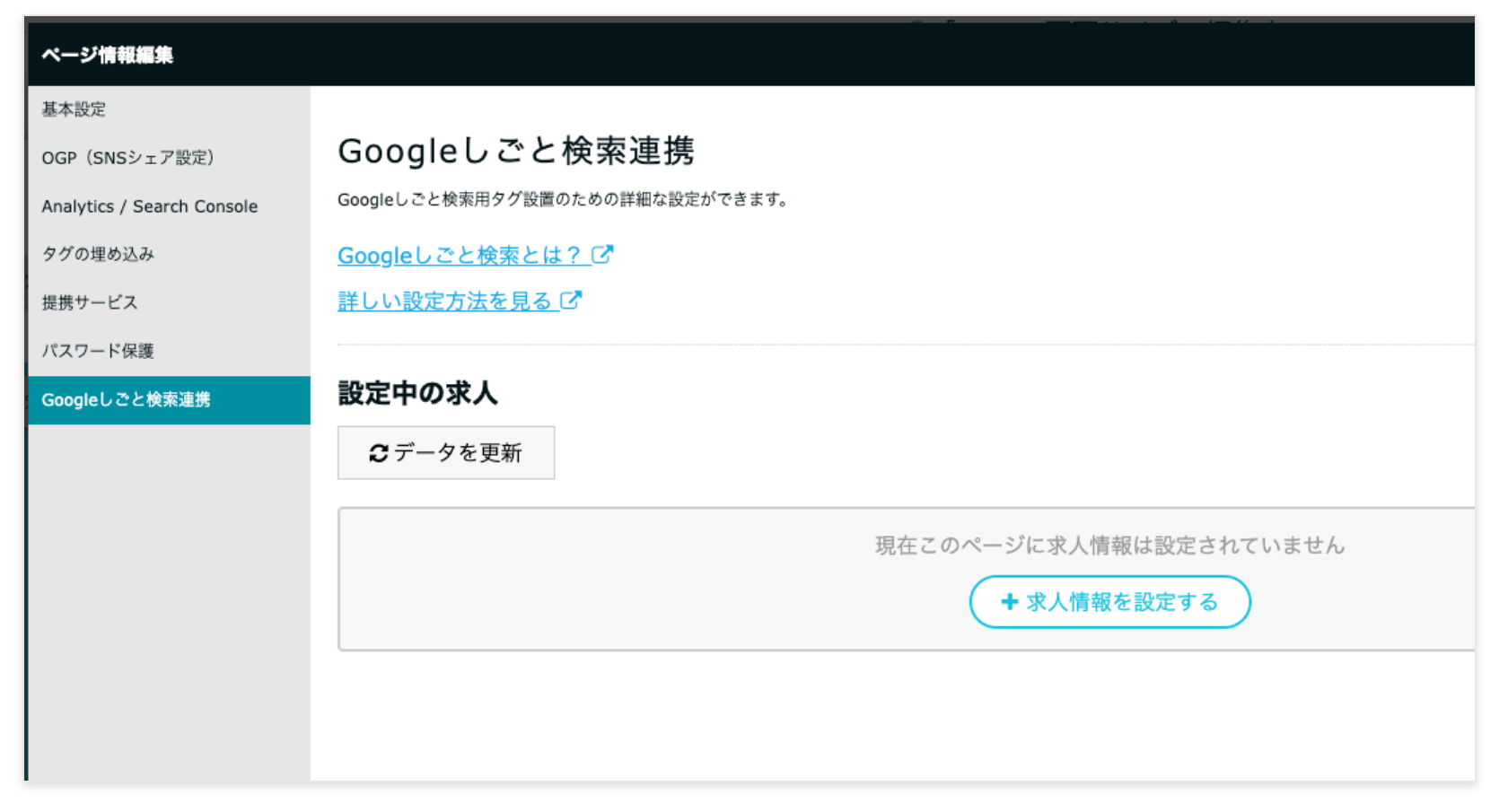Select 提携サービス in the sidebar
Viewport: 1508px width, 812px height.
tap(169, 303)
